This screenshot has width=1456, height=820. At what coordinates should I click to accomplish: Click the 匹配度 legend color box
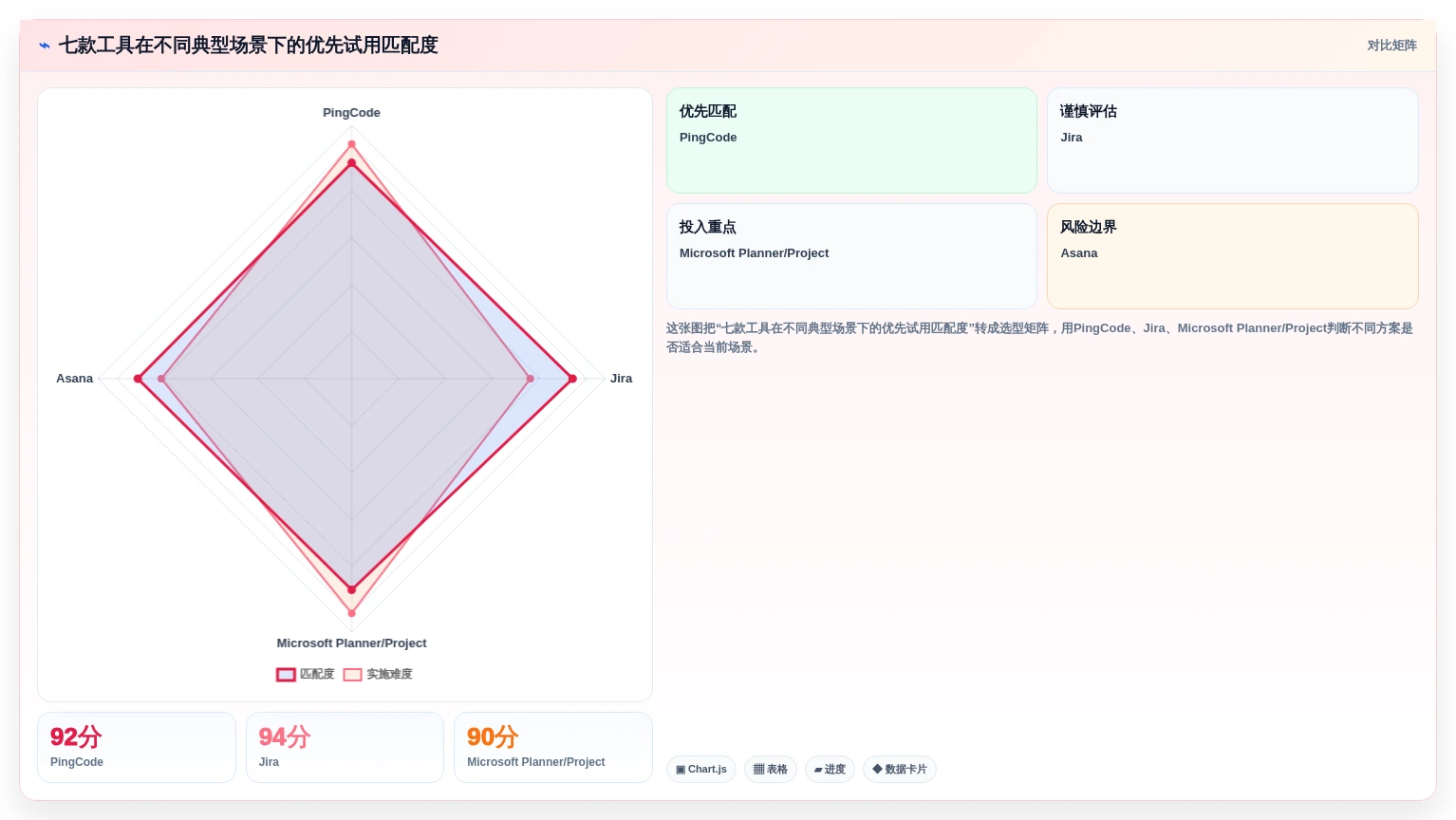286,675
